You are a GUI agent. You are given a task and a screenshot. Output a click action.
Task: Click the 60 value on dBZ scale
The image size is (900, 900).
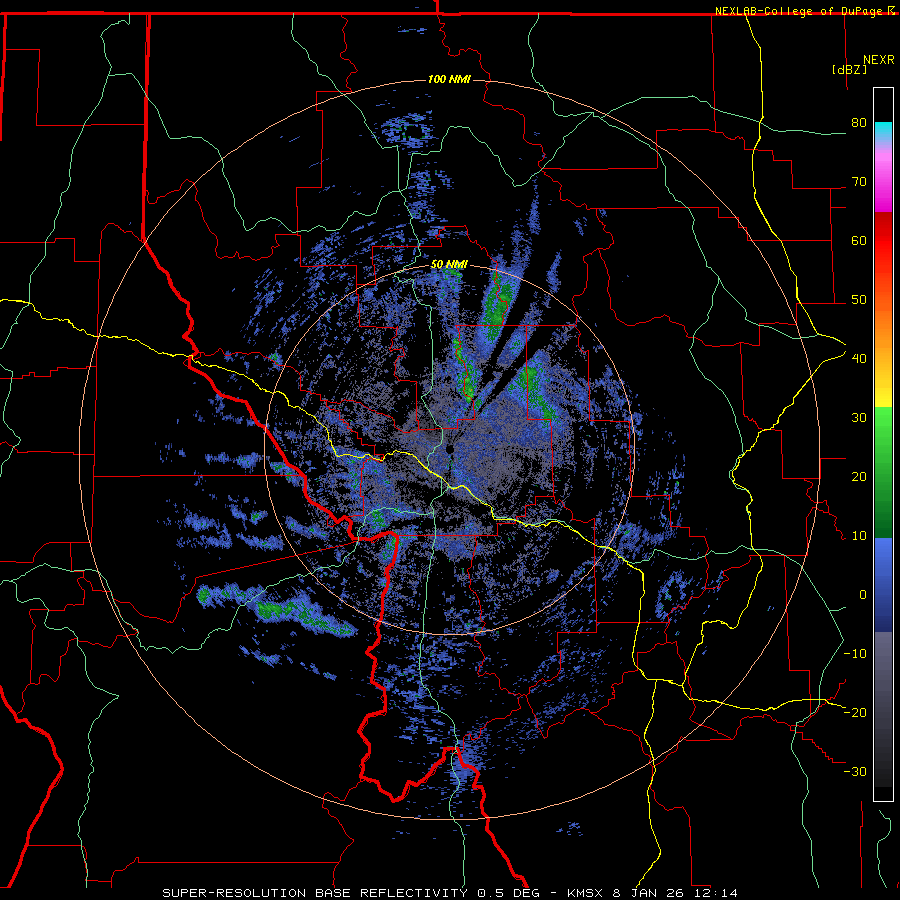859,240
